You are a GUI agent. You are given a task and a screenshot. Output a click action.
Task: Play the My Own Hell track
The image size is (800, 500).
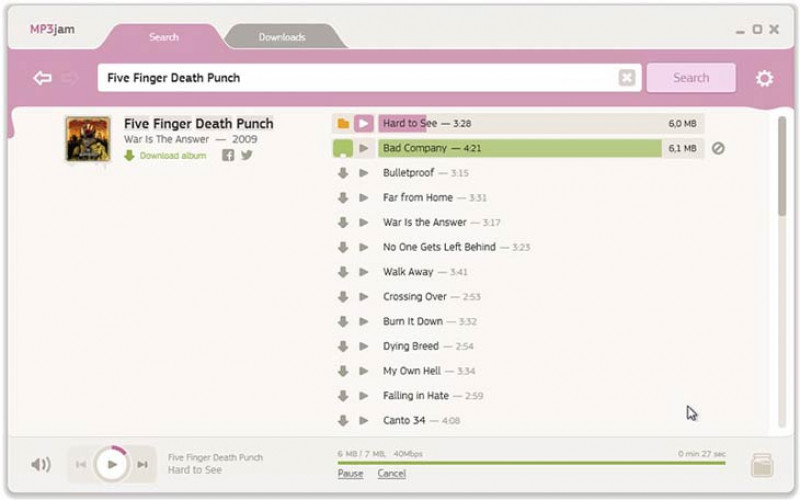point(364,371)
